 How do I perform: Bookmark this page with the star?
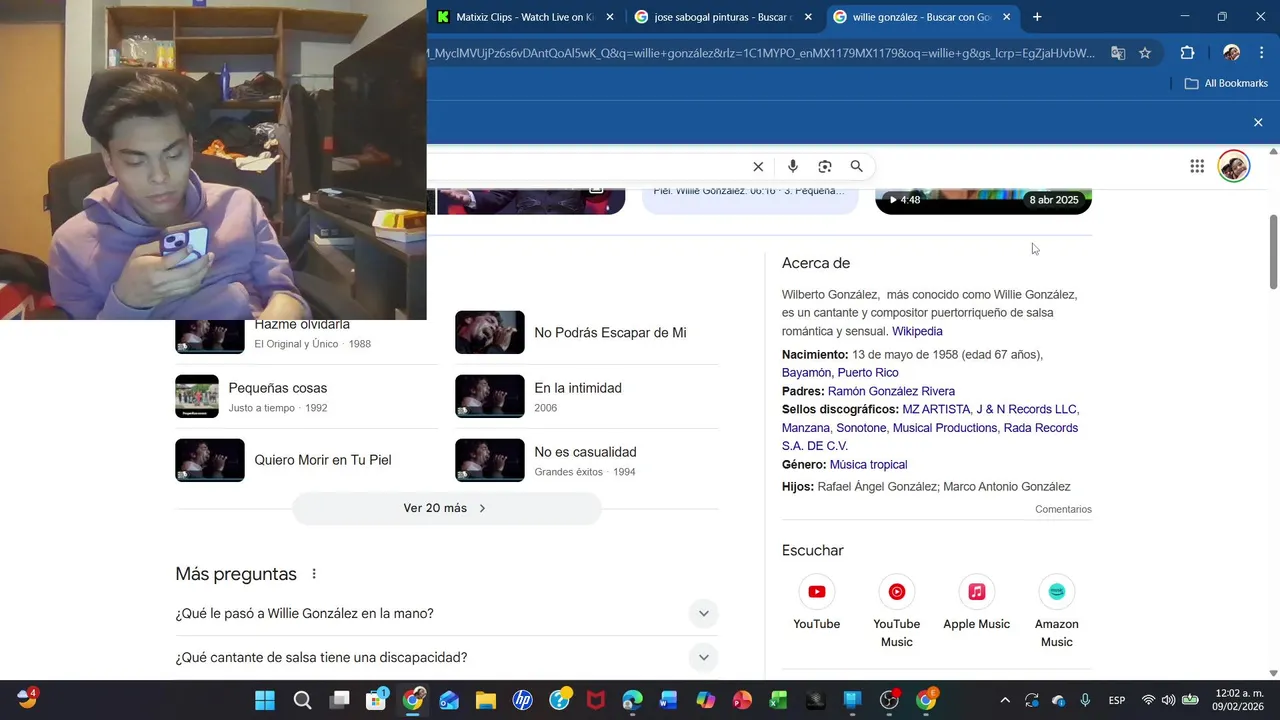[x=1145, y=53]
